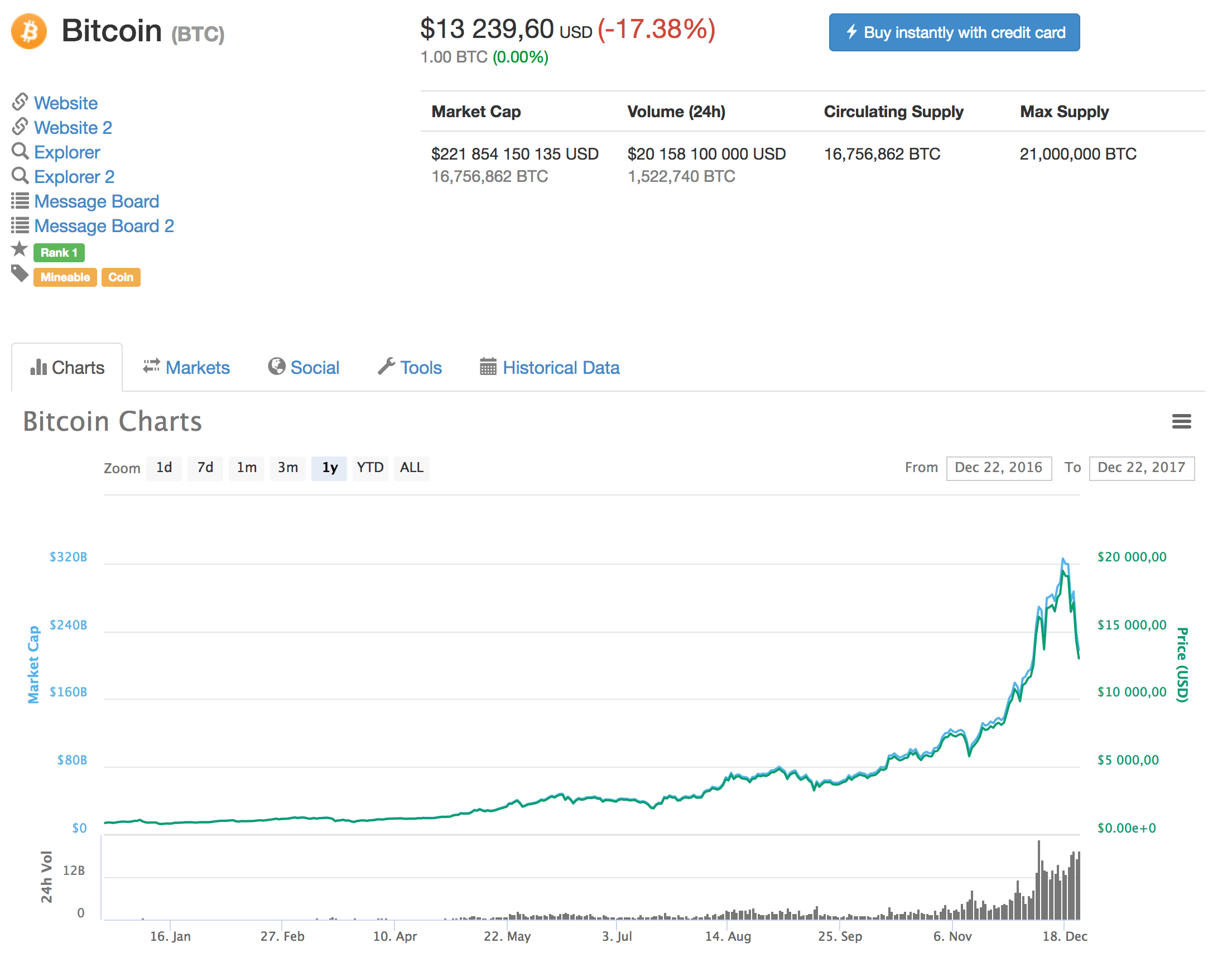The height and width of the screenshot is (962, 1232).
Task: Click the To date field
Action: coord(1142,468)
